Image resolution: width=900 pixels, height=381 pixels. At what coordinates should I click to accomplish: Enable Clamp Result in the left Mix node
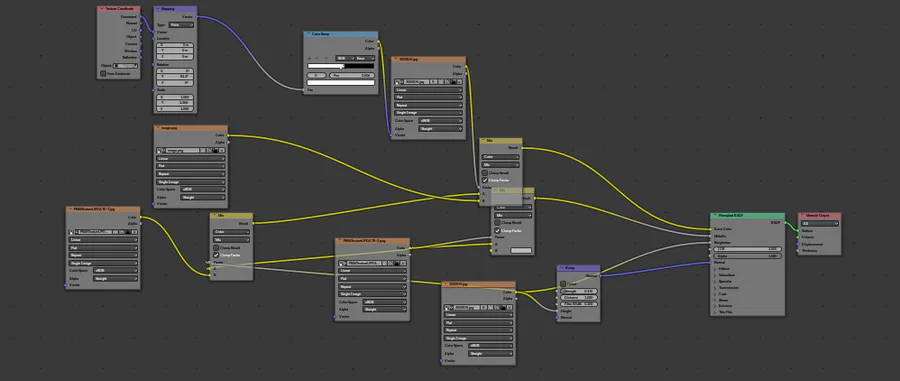pos(216,247)
